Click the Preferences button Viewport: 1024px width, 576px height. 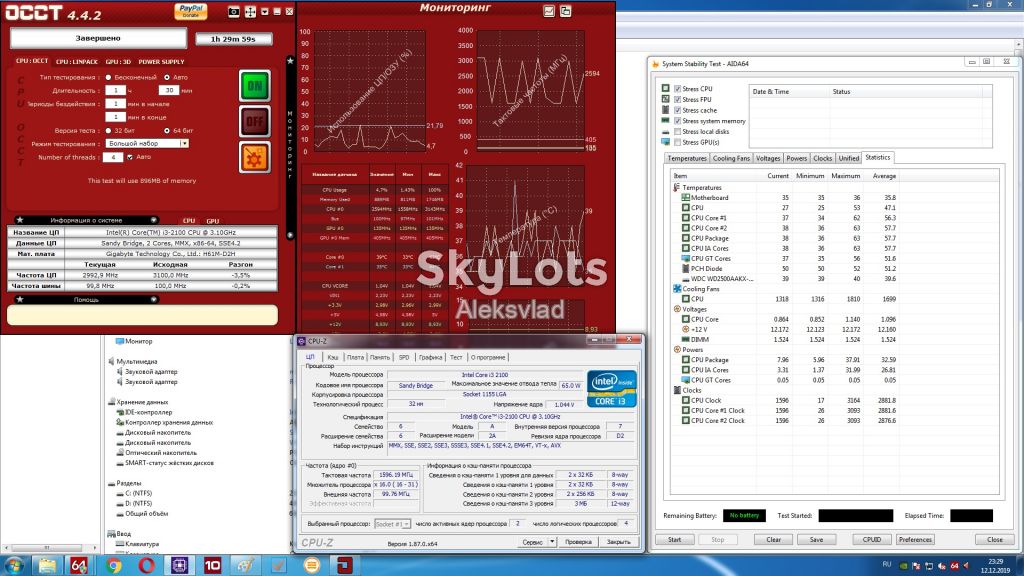click(x=915, y=539)
